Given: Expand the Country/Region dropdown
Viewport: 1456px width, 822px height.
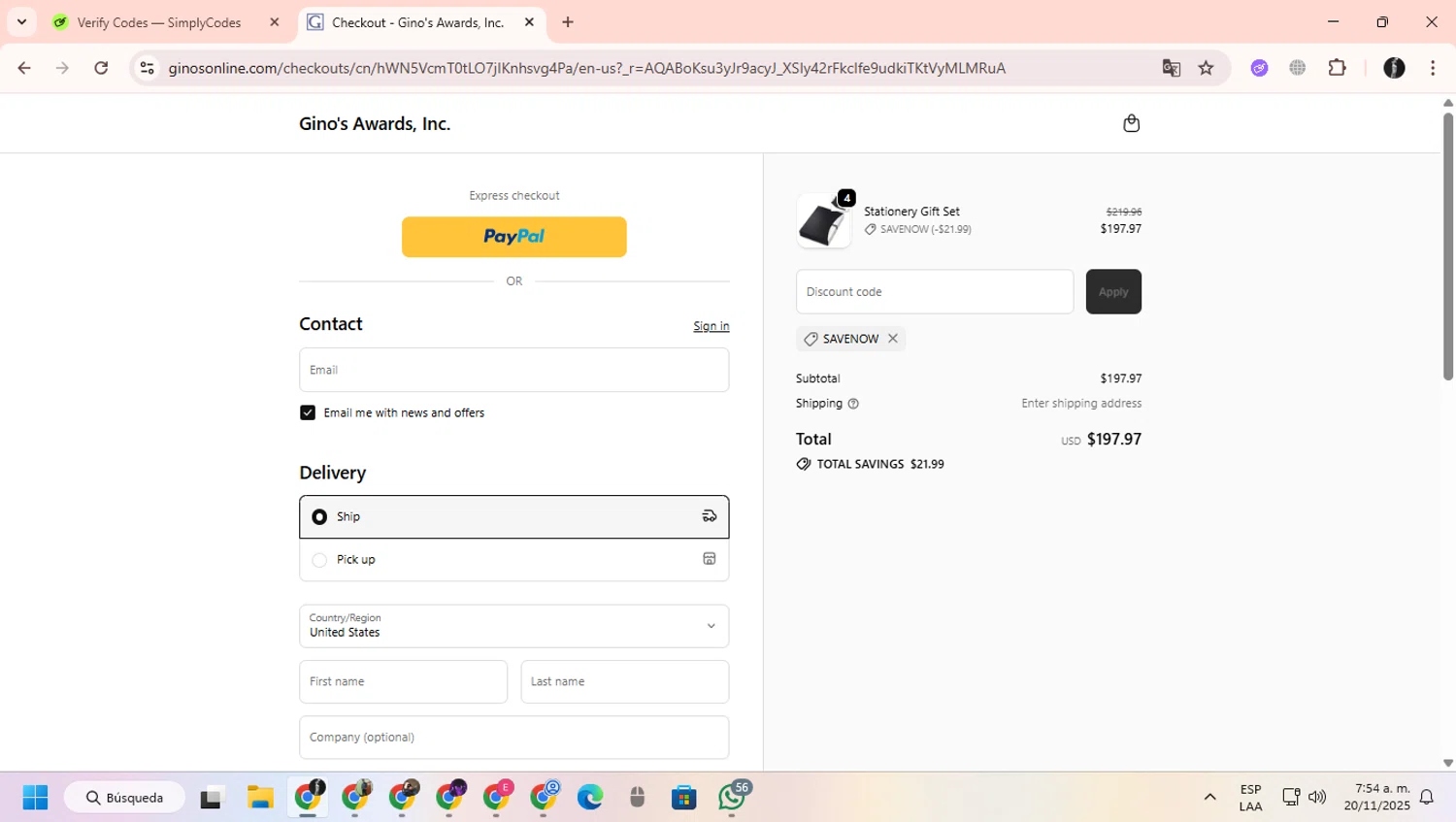Looking at the screenshot, I should [x=513, y=626].
